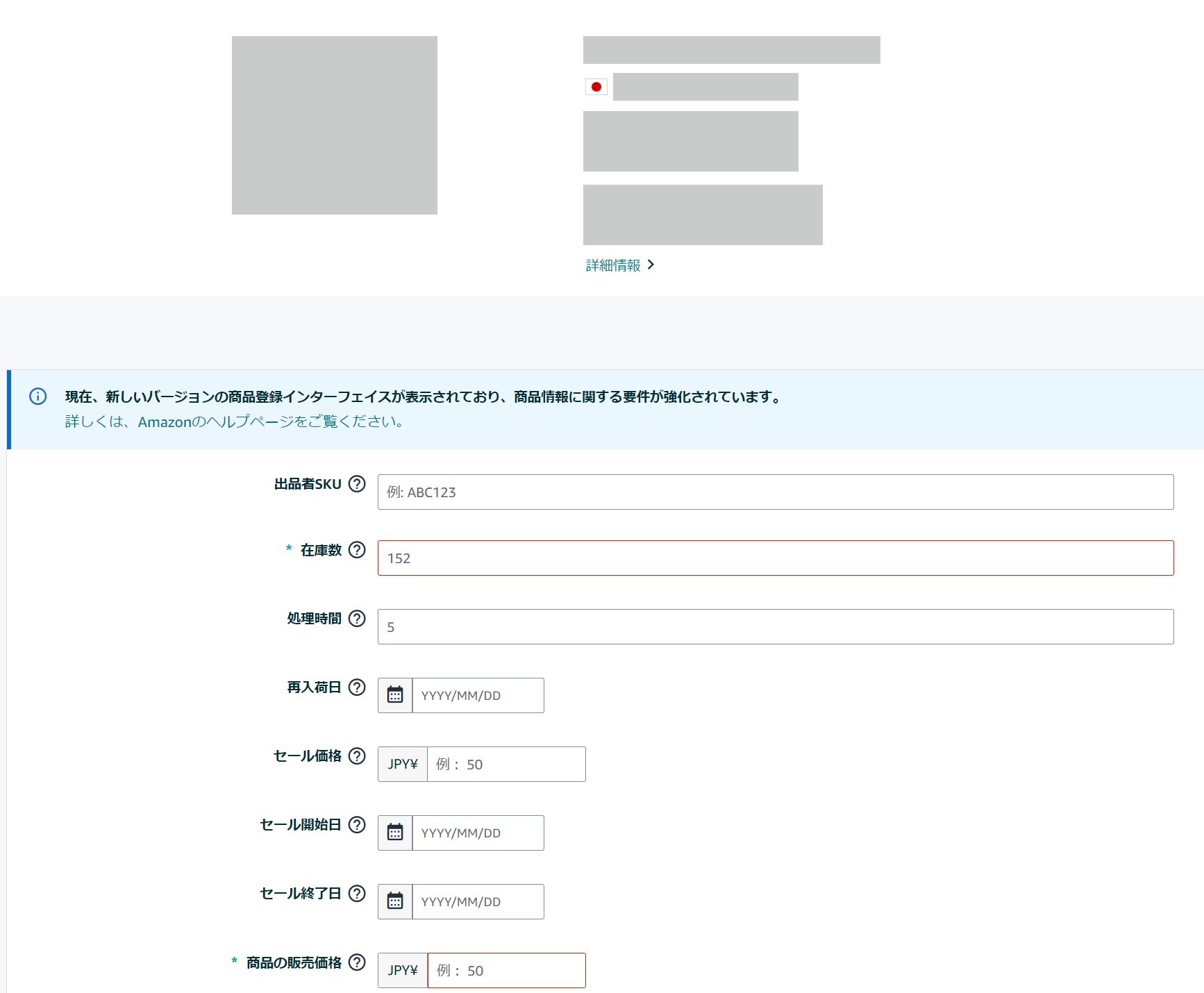Click the help icon beside セール終了日
Viewport: 1204px width, 993px height.
(x=358, y=893)
